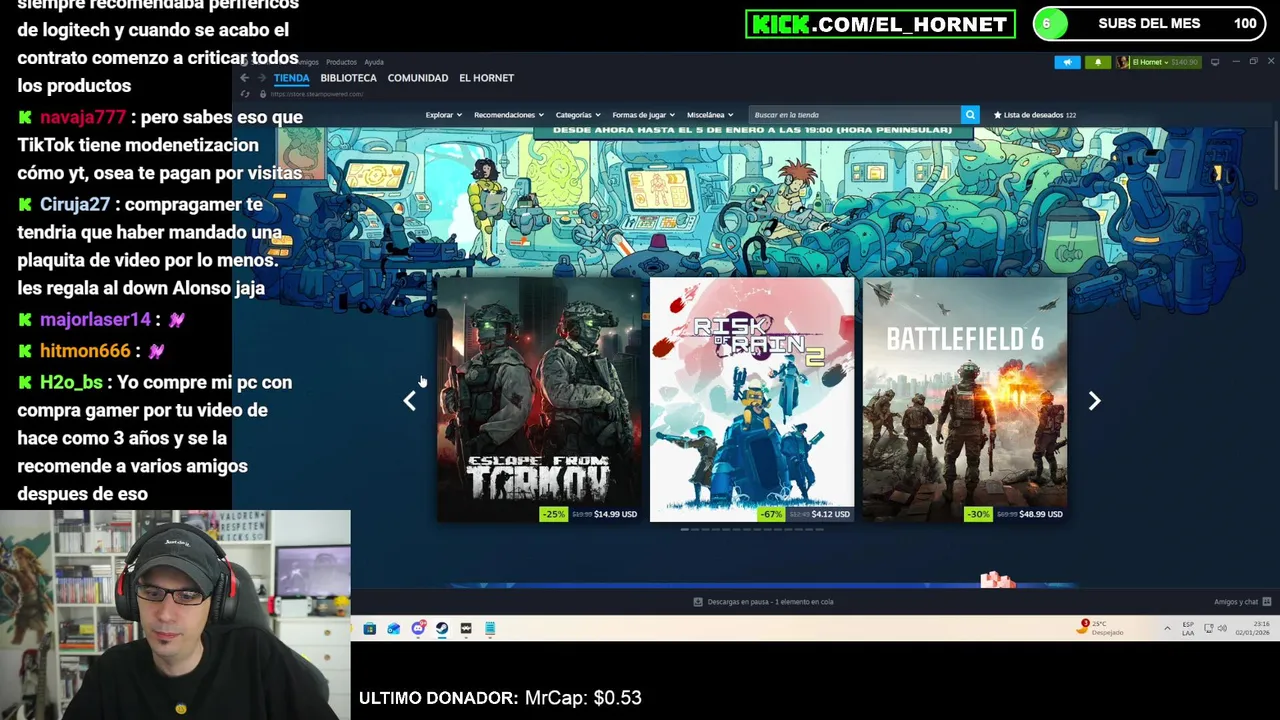Image resolution: width=1280 pixels, height=720 pixels.
Task: Click majorlaser14 username in chat
Action: pos(95,320)
